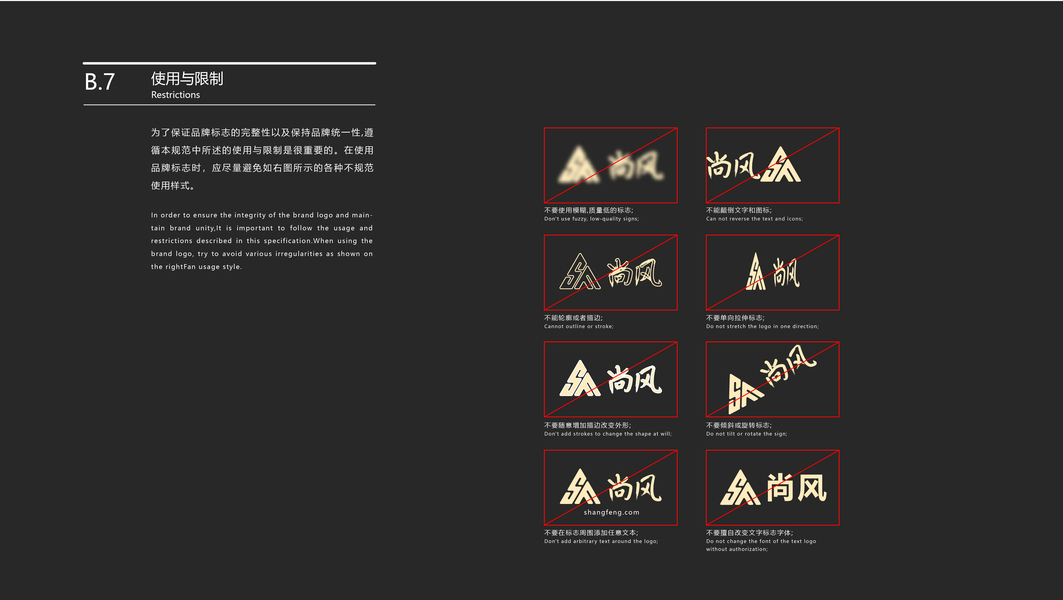Select the narrow stretched logo example
Viewport: 1063px width, 600px height.
(772, 273)
